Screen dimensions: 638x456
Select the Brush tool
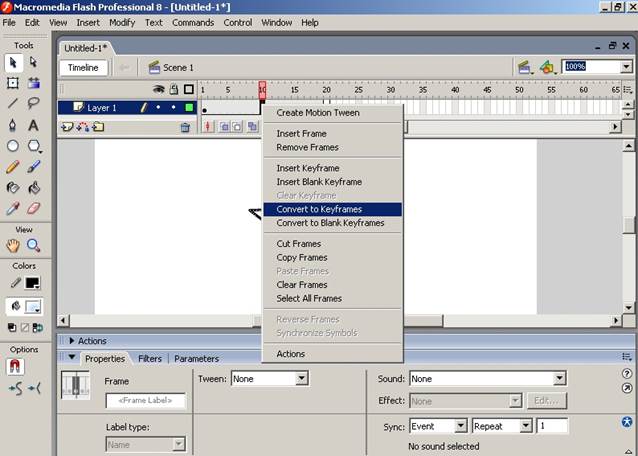pyautogui.click(x=33, y=167)
